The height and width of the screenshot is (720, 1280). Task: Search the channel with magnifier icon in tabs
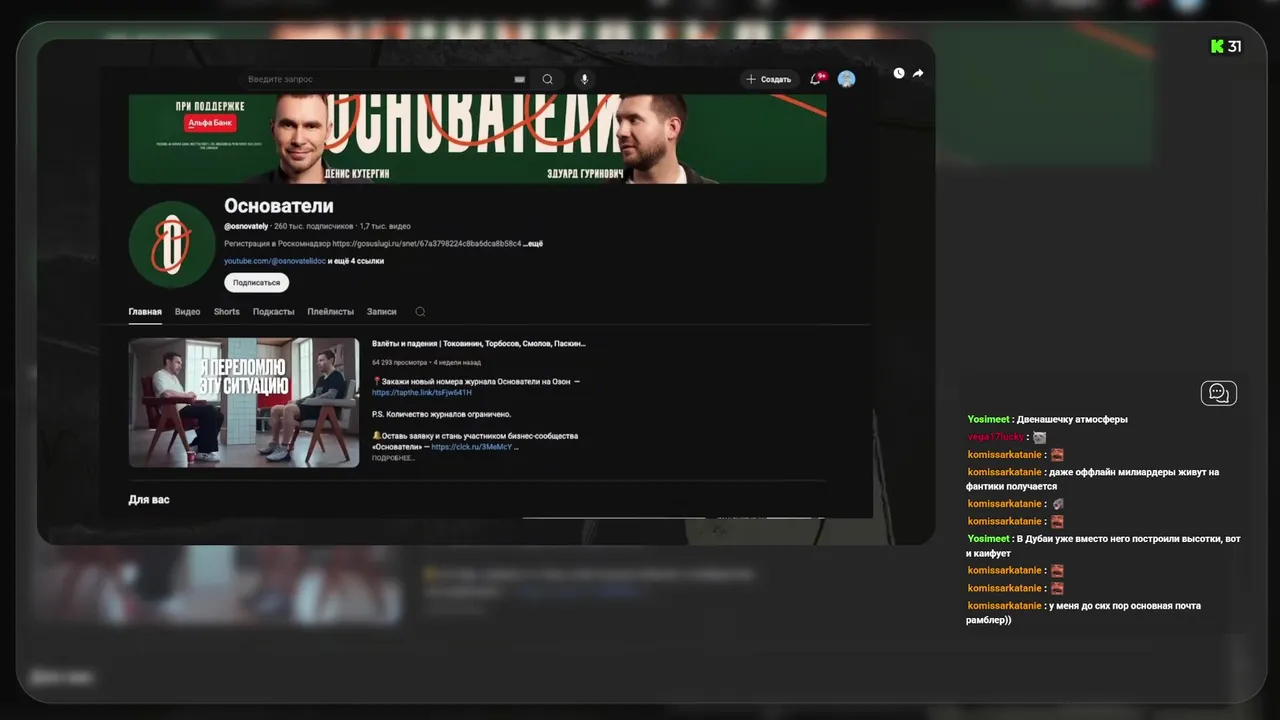click(420, 312)
